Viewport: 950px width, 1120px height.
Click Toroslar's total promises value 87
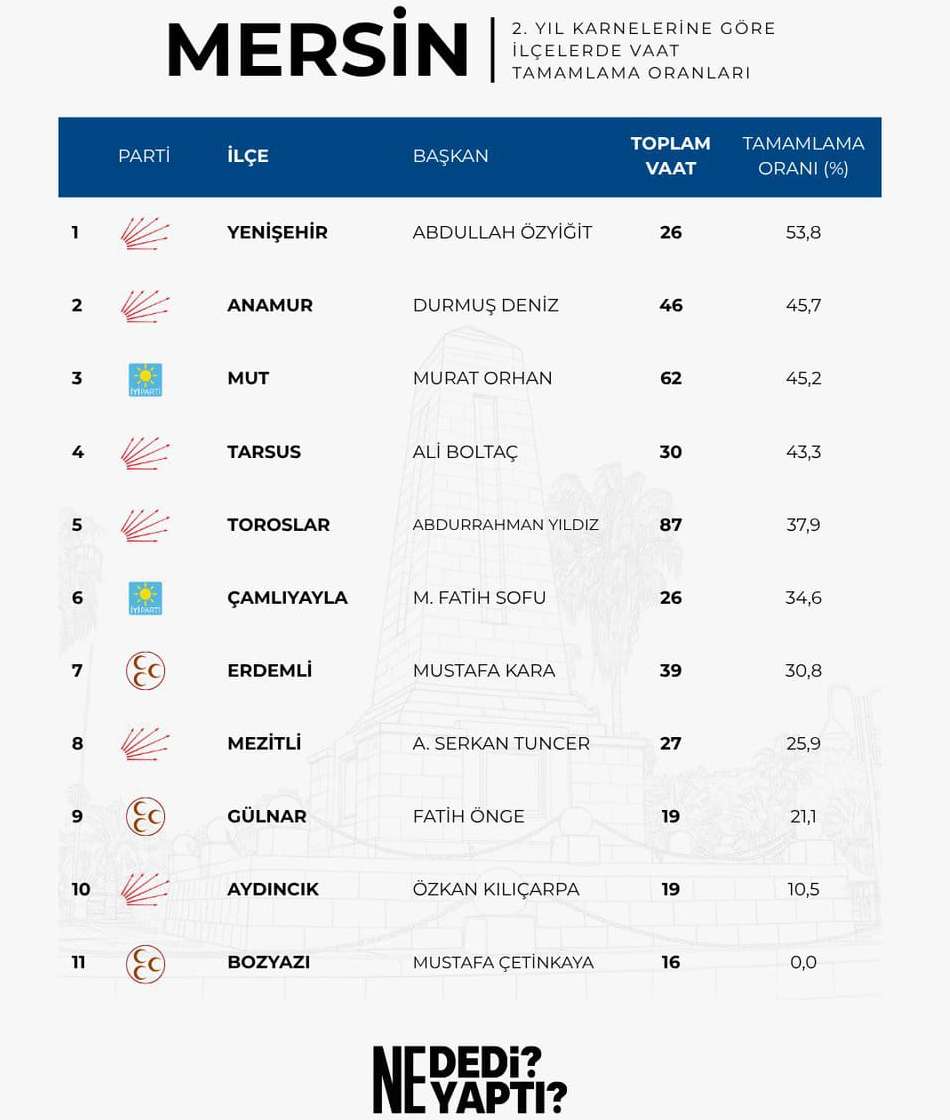pyautogui.click(x=671, y=525)
